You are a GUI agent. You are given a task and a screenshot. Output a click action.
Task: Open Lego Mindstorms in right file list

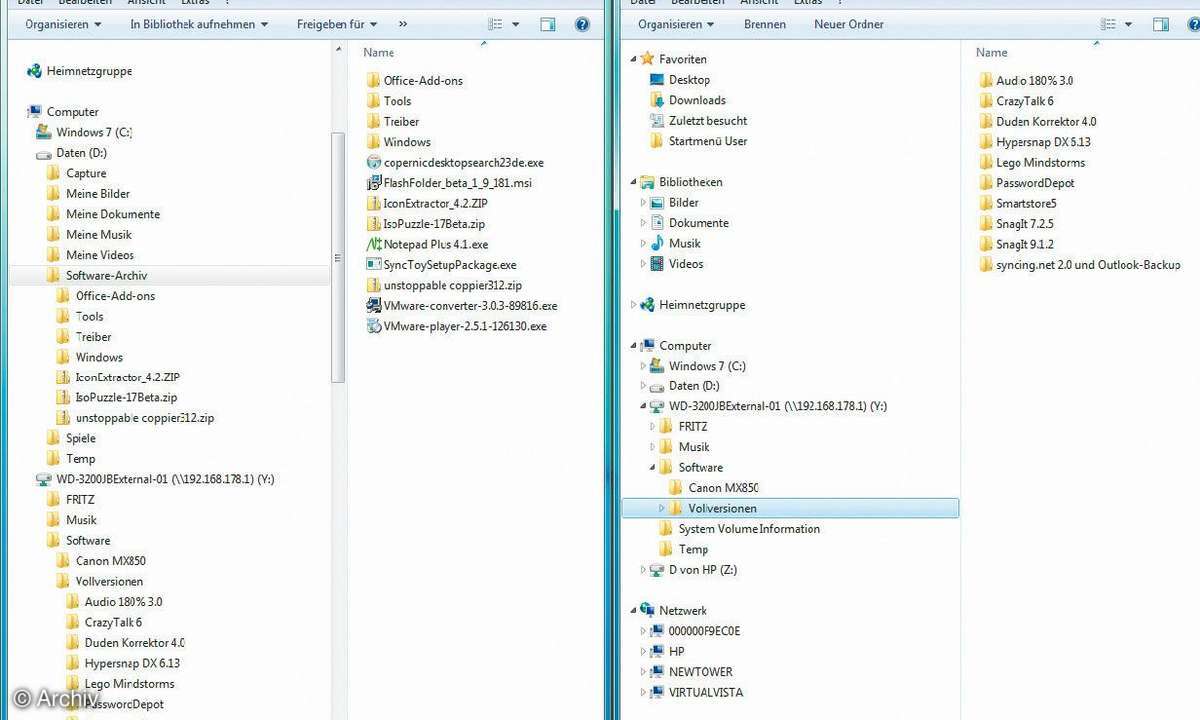tap(1032, 162)
